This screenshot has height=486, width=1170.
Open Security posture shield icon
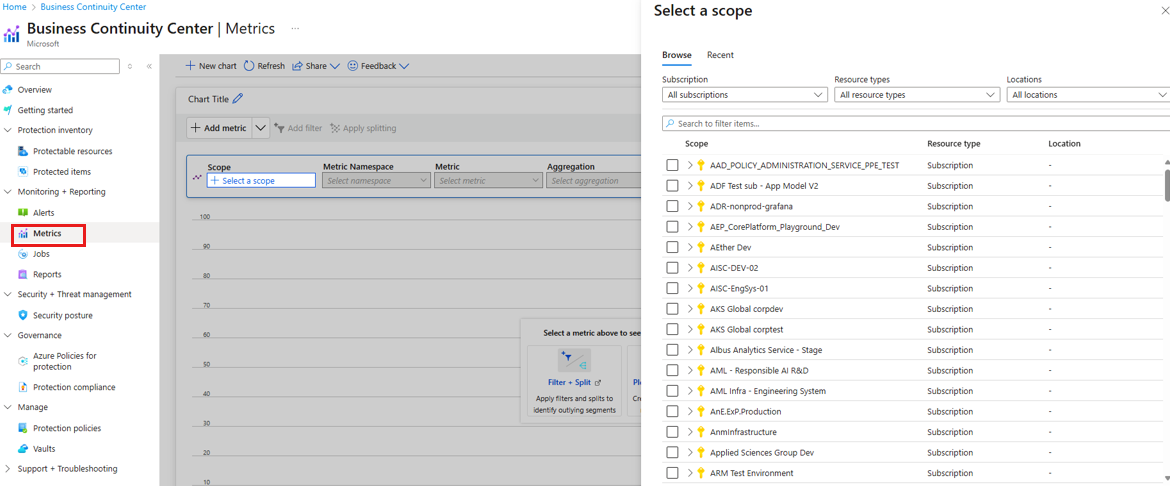[x=23, y=315]
